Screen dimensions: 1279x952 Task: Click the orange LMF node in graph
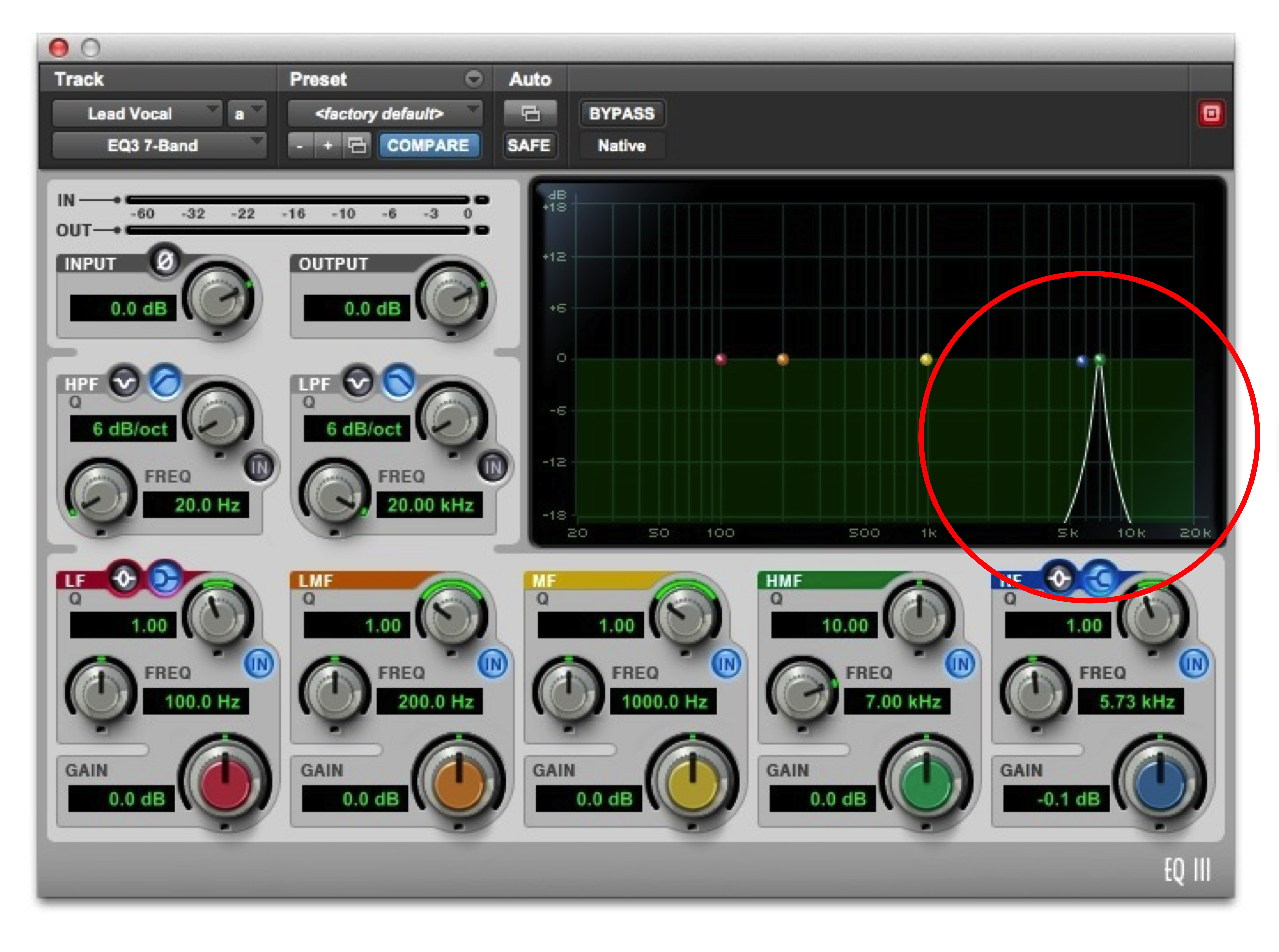(783, 359)
